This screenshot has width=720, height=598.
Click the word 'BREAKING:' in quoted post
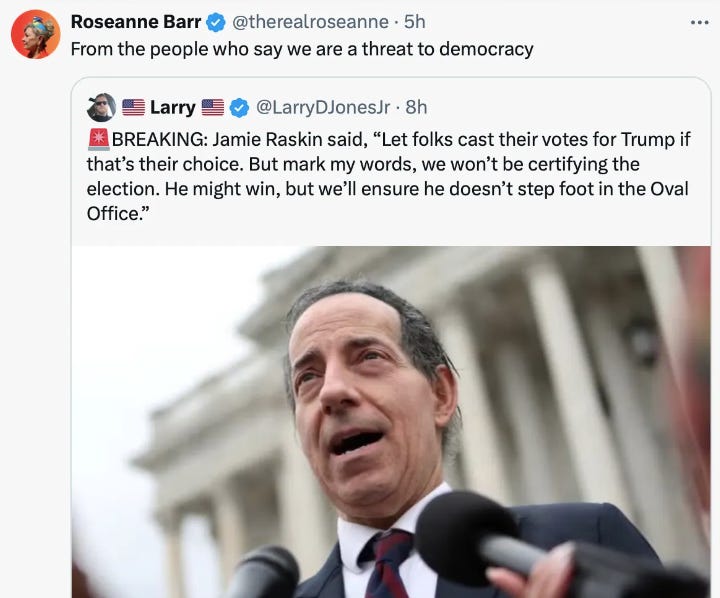tap(159, 139)
